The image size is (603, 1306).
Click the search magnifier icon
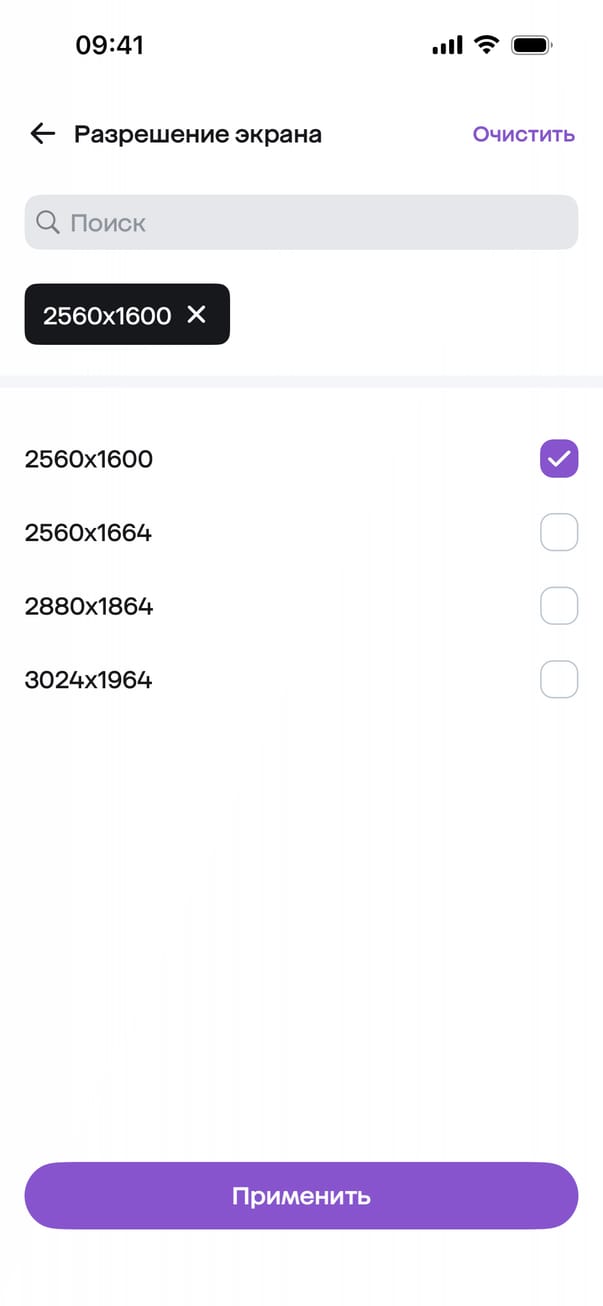pos(47,222)
